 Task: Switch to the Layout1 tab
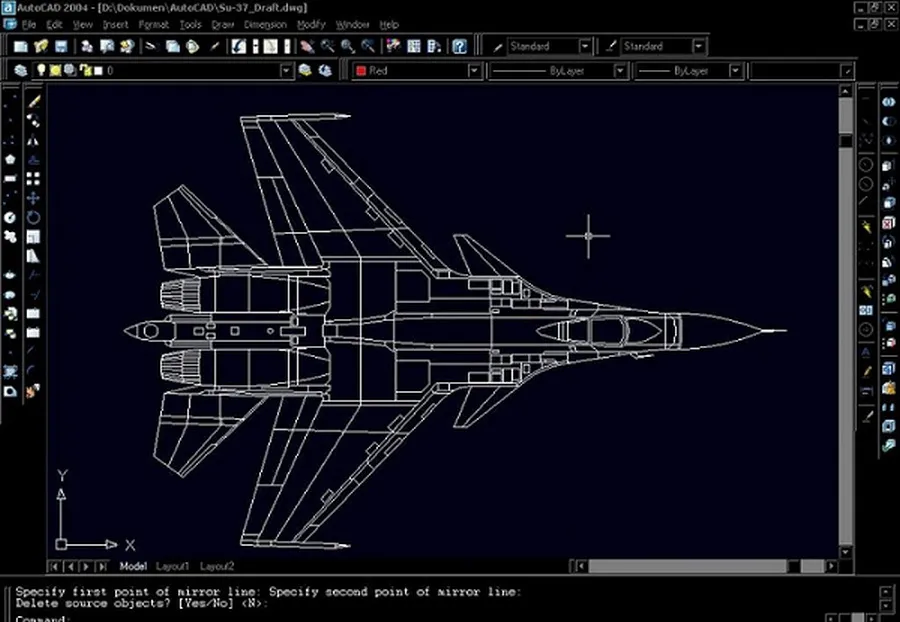pyautogui.click(x=172, y=566)
